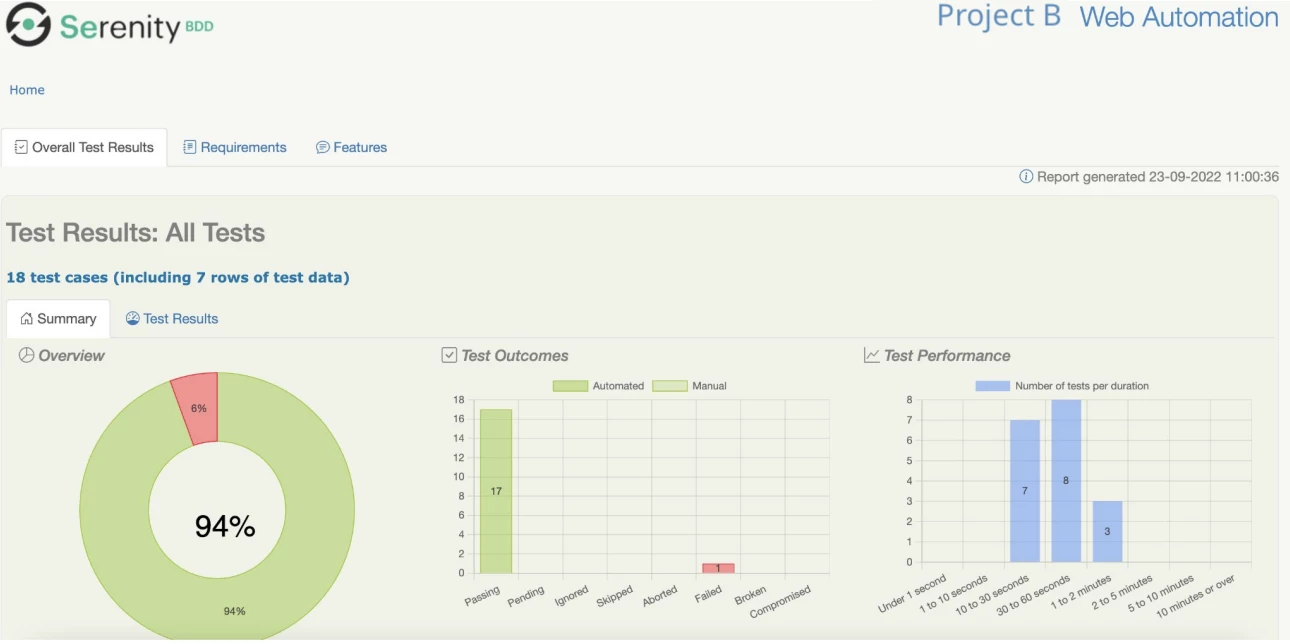Screen dimensions: 1290x644
Task: Click the info icon beside Report generated
Action: (x=1026, y=177)
